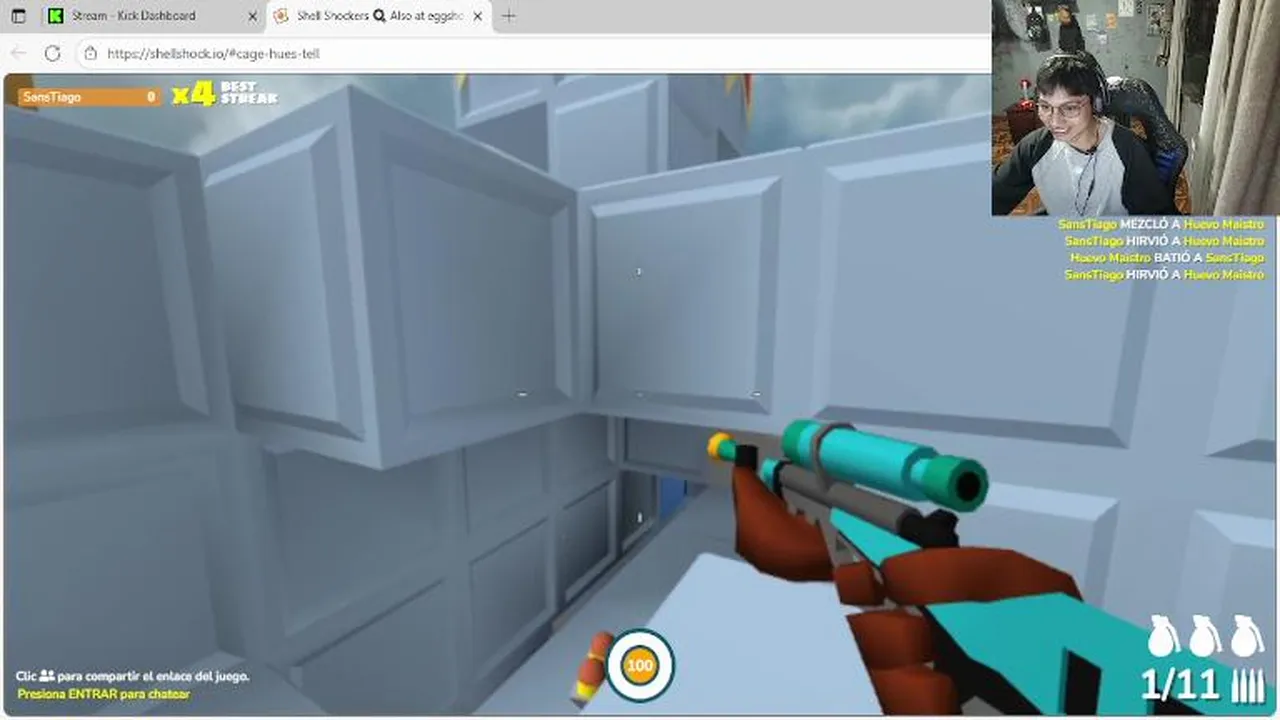Click the streamer webcam overlay

point(1135,107)
